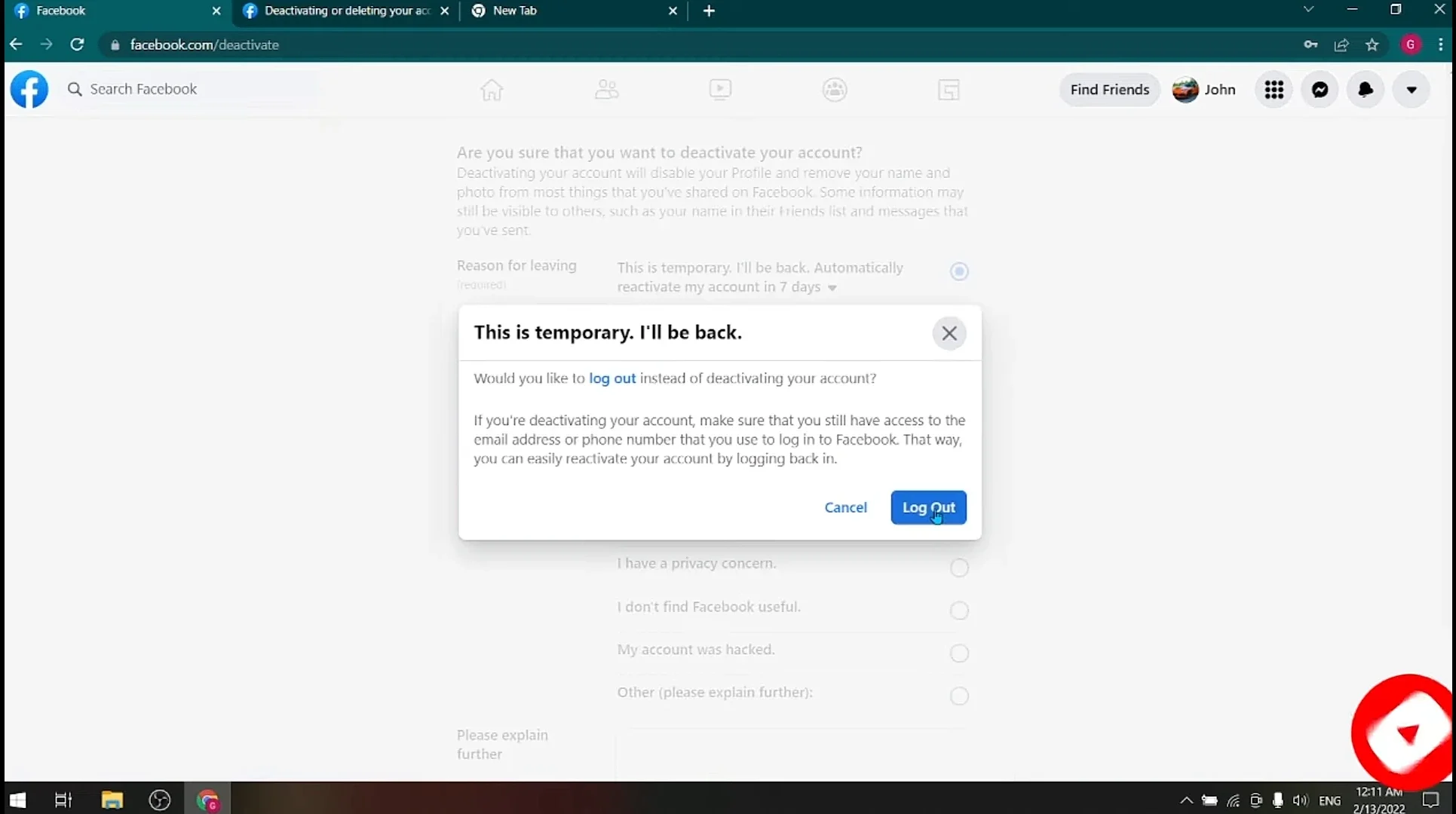The image size is (1456, 814).
Task: Bookmark this page with the star icon
Action: click(1372, 44)
